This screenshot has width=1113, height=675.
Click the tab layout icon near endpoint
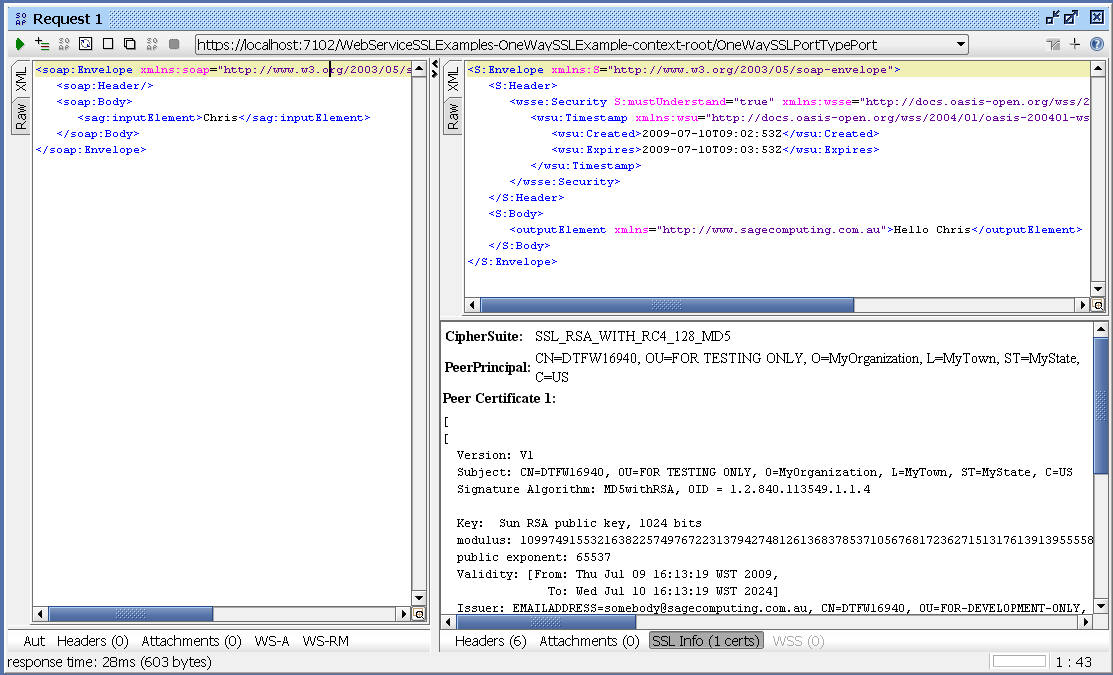(1053, 44)
